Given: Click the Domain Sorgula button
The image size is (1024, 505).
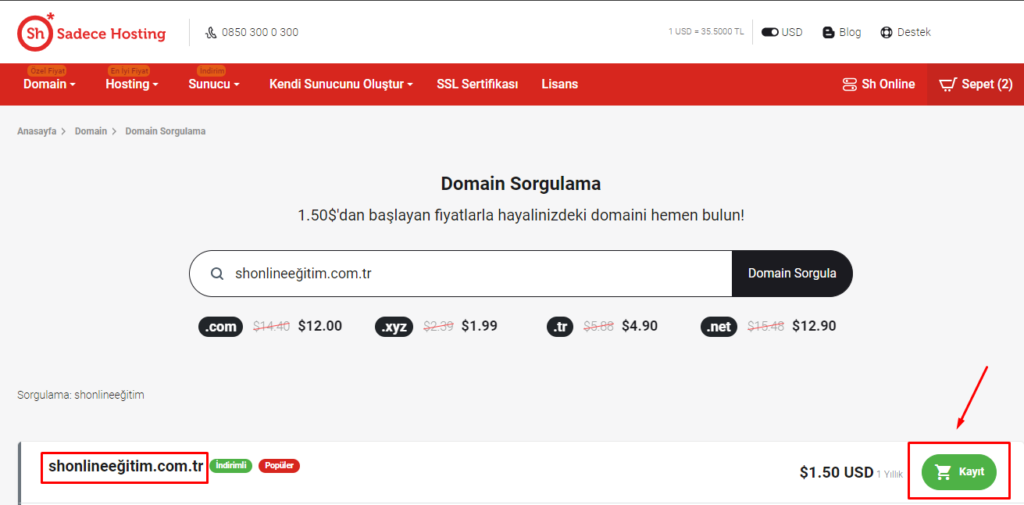Looking at the screenshot, I should 792,274.
